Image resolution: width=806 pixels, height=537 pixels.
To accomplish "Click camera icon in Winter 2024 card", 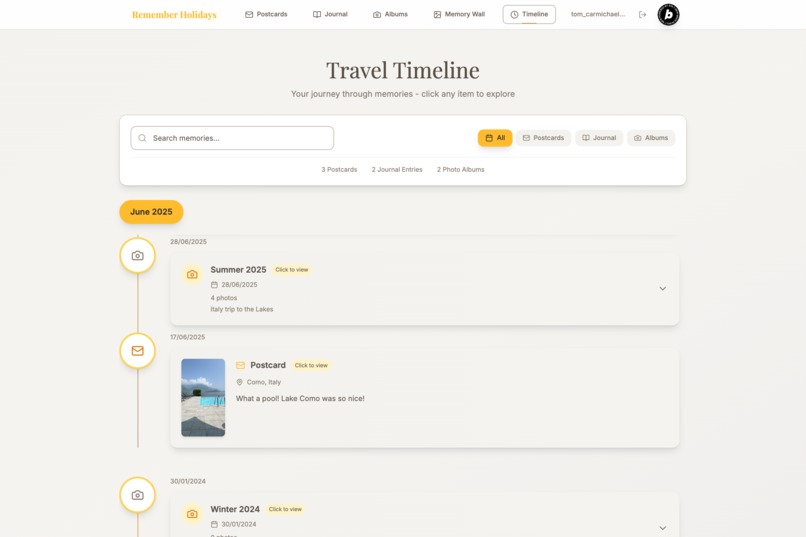I will pyautogui.click(x=192, y=514).
